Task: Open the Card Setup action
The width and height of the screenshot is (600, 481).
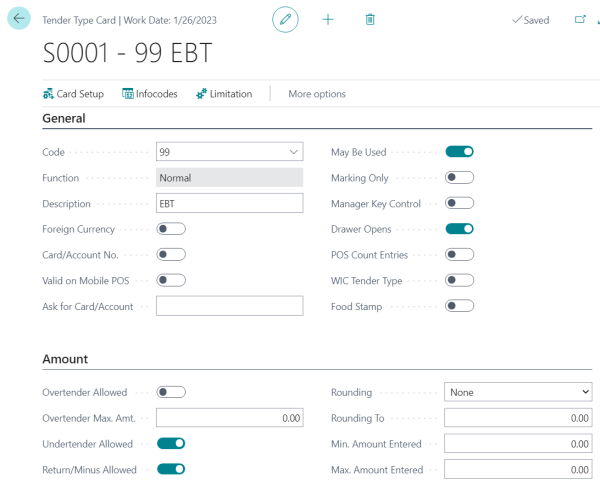Action: pos(73,94)
